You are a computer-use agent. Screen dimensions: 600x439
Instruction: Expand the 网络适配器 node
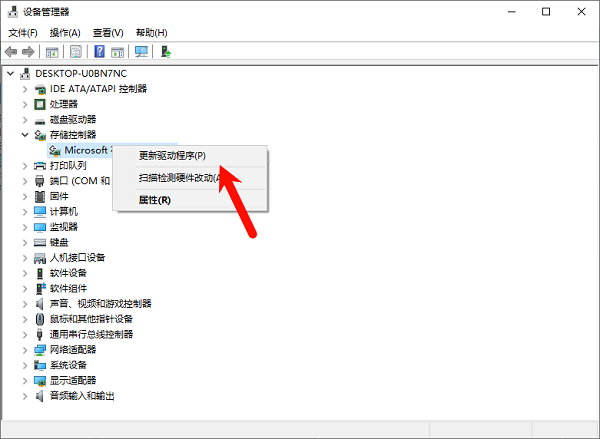(25, 350)
